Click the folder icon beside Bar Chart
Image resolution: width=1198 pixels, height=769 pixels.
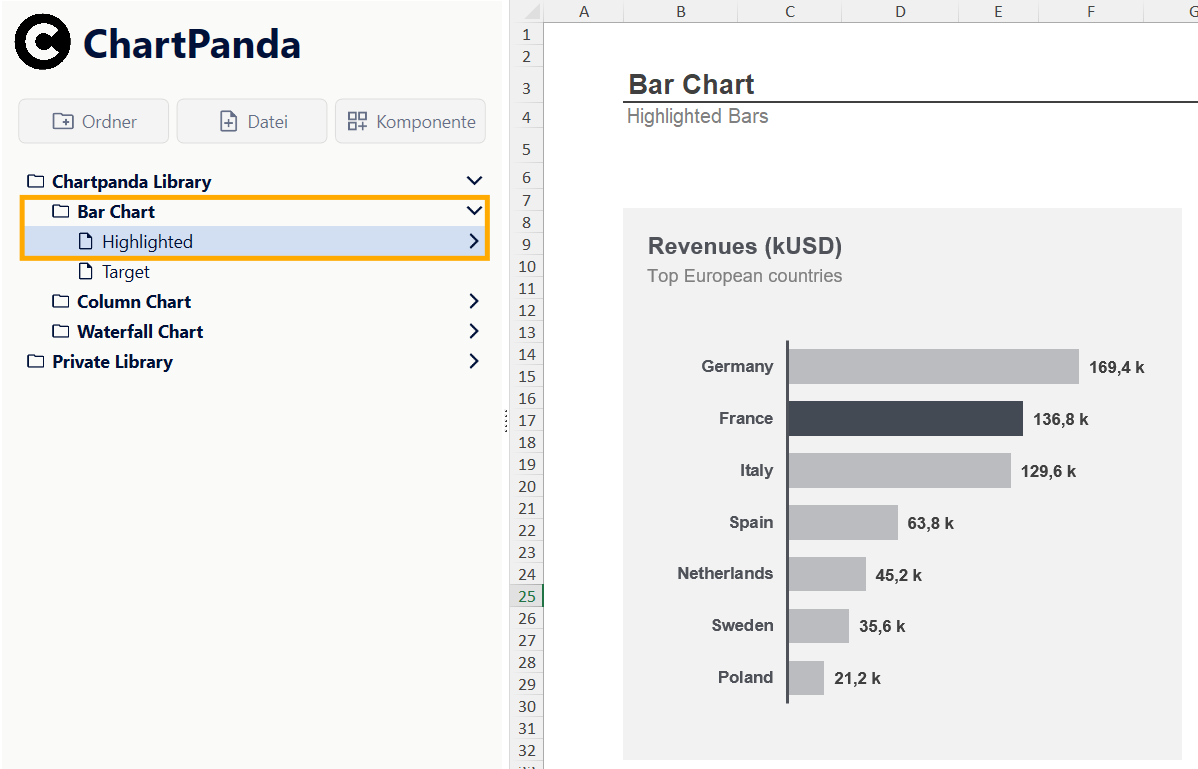(x=59, y=211)
